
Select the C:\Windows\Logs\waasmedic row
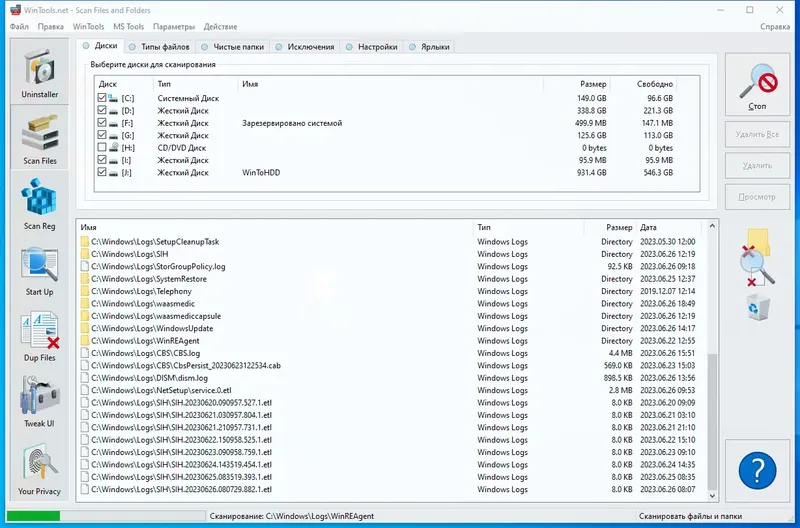coord(392,304)
